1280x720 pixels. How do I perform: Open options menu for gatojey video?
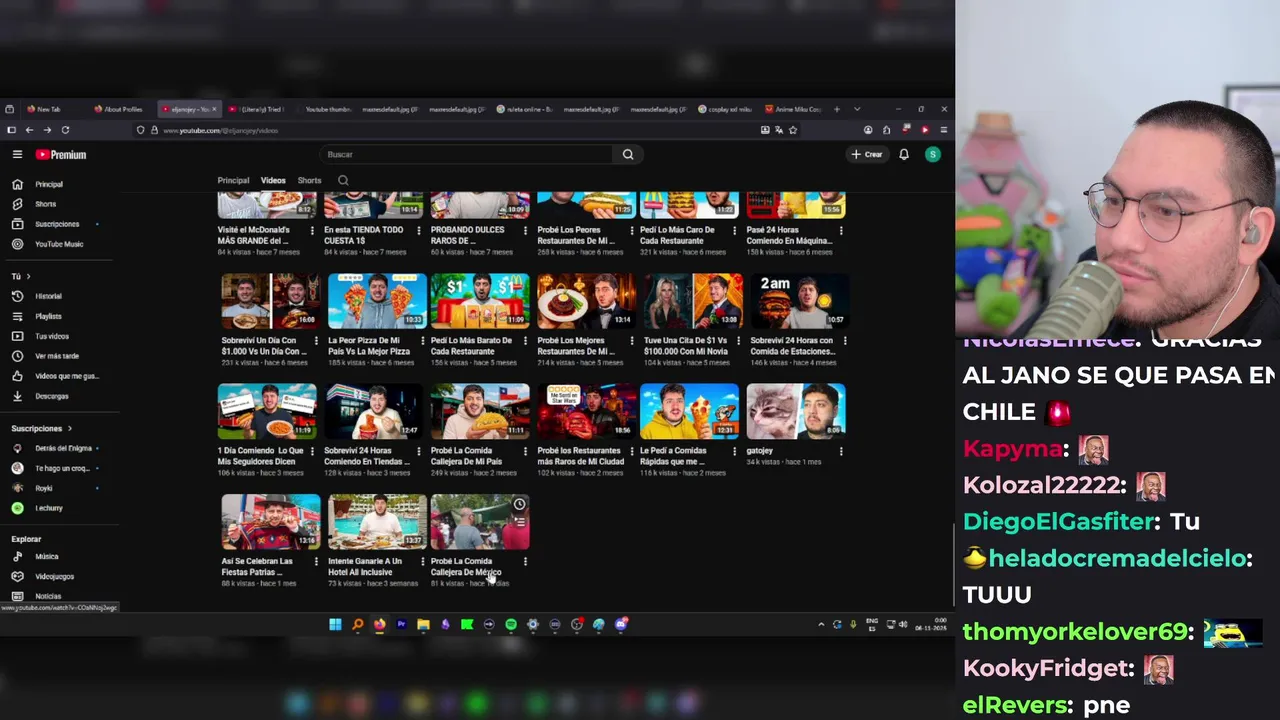(x=840, y=451)
